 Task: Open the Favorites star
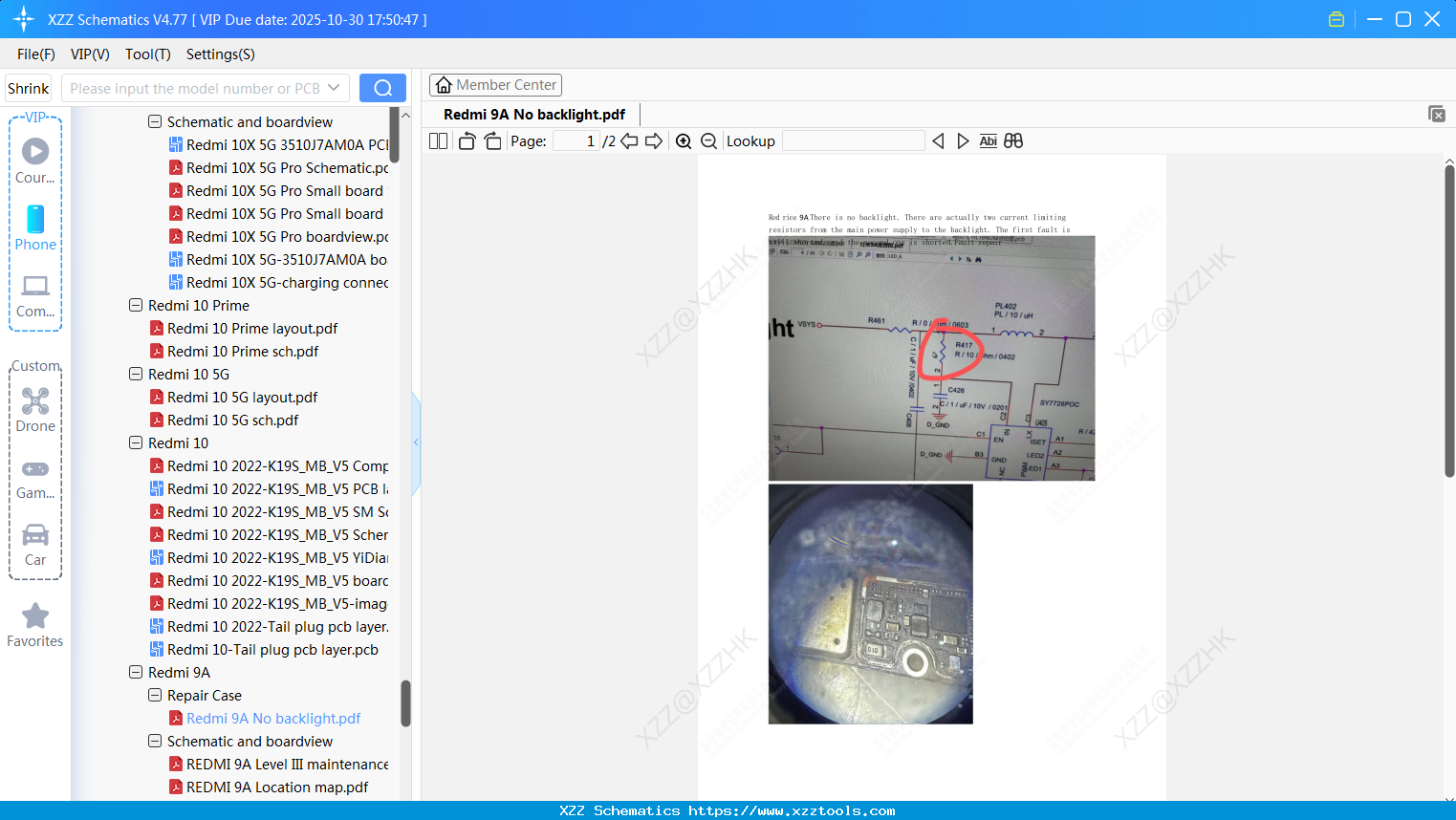[x=35, y=625]
